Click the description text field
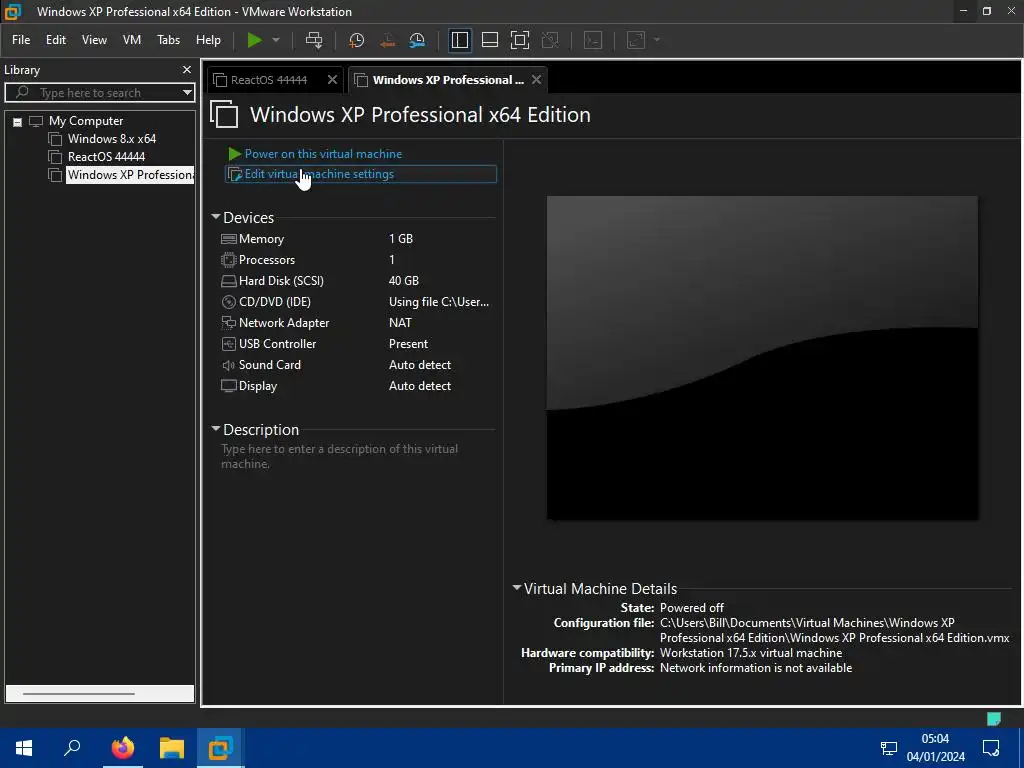This screenshot has width=1024, height=768. click(358, 456)
